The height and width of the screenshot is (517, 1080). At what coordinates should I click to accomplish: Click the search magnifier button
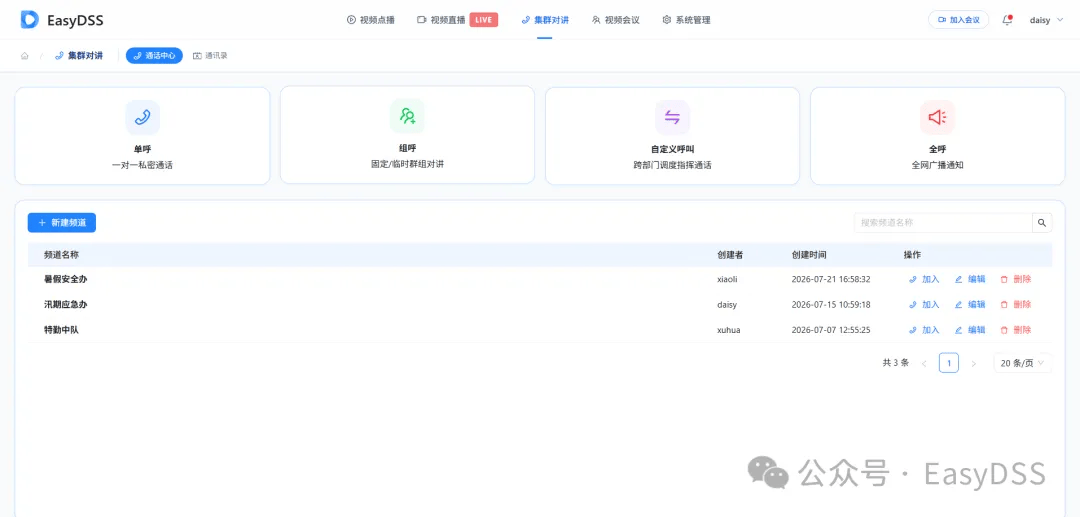tap(1042, 222)
